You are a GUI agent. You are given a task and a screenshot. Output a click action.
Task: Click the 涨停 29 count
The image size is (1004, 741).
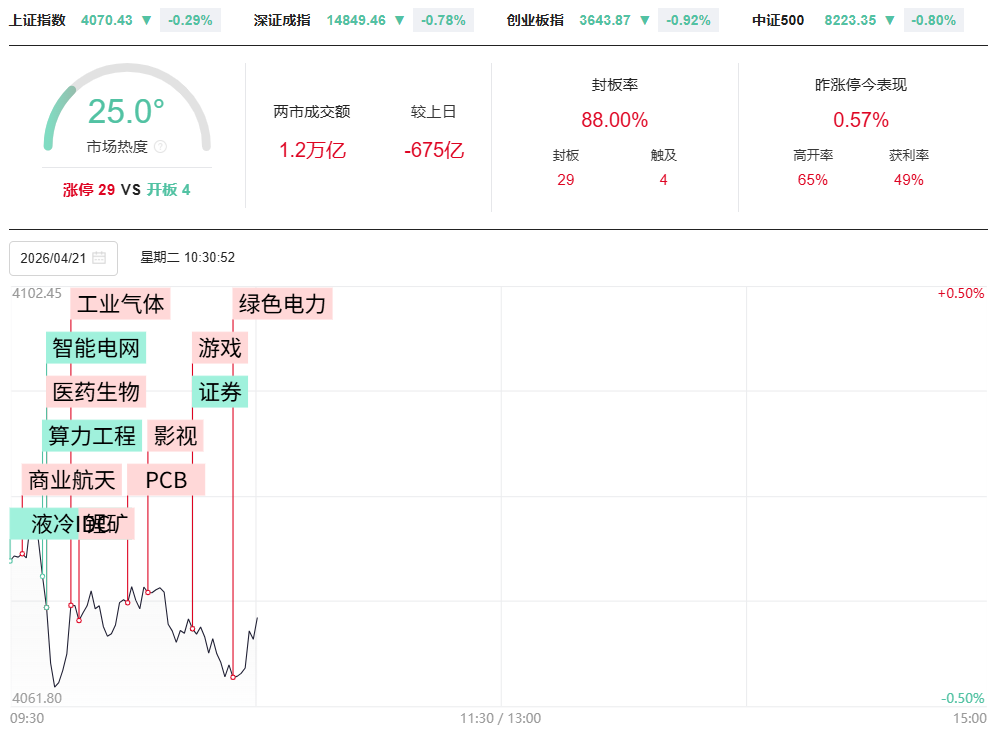coord(88,190)
